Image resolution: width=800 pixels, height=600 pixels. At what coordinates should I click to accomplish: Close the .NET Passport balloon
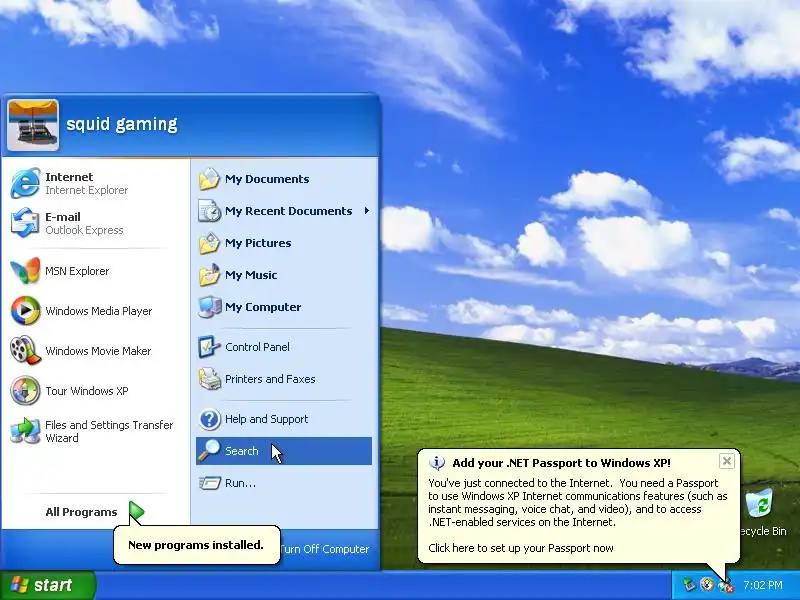pos(727,461)
